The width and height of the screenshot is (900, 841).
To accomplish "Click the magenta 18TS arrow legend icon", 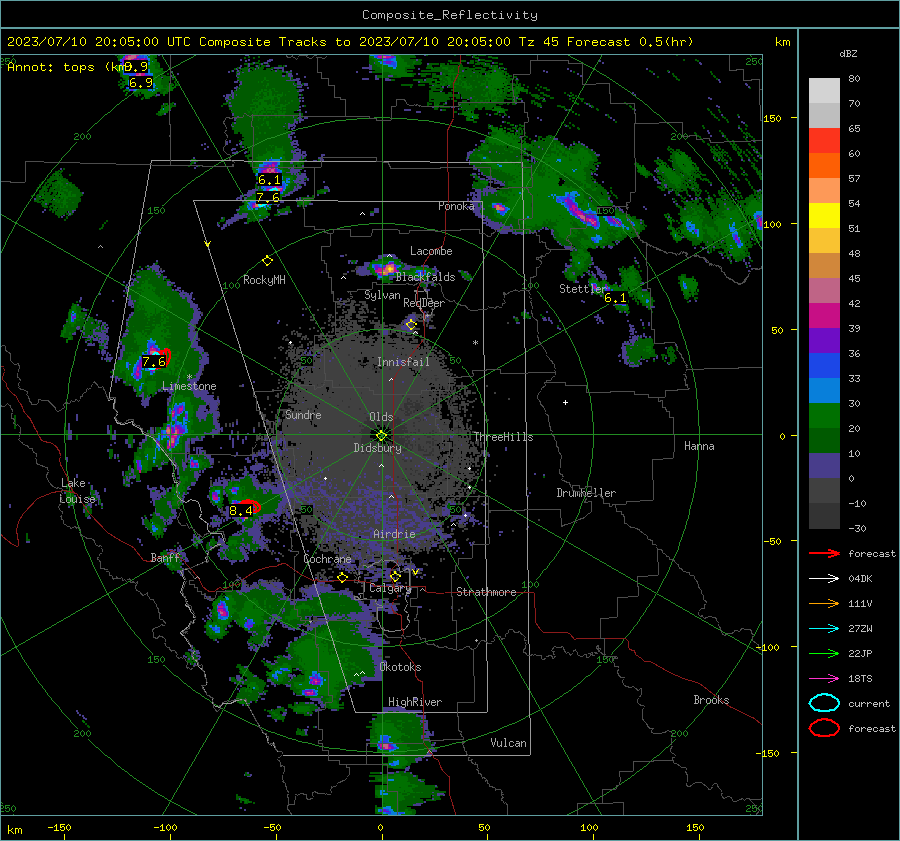I will pyautogui.click(x=824, y=679).
